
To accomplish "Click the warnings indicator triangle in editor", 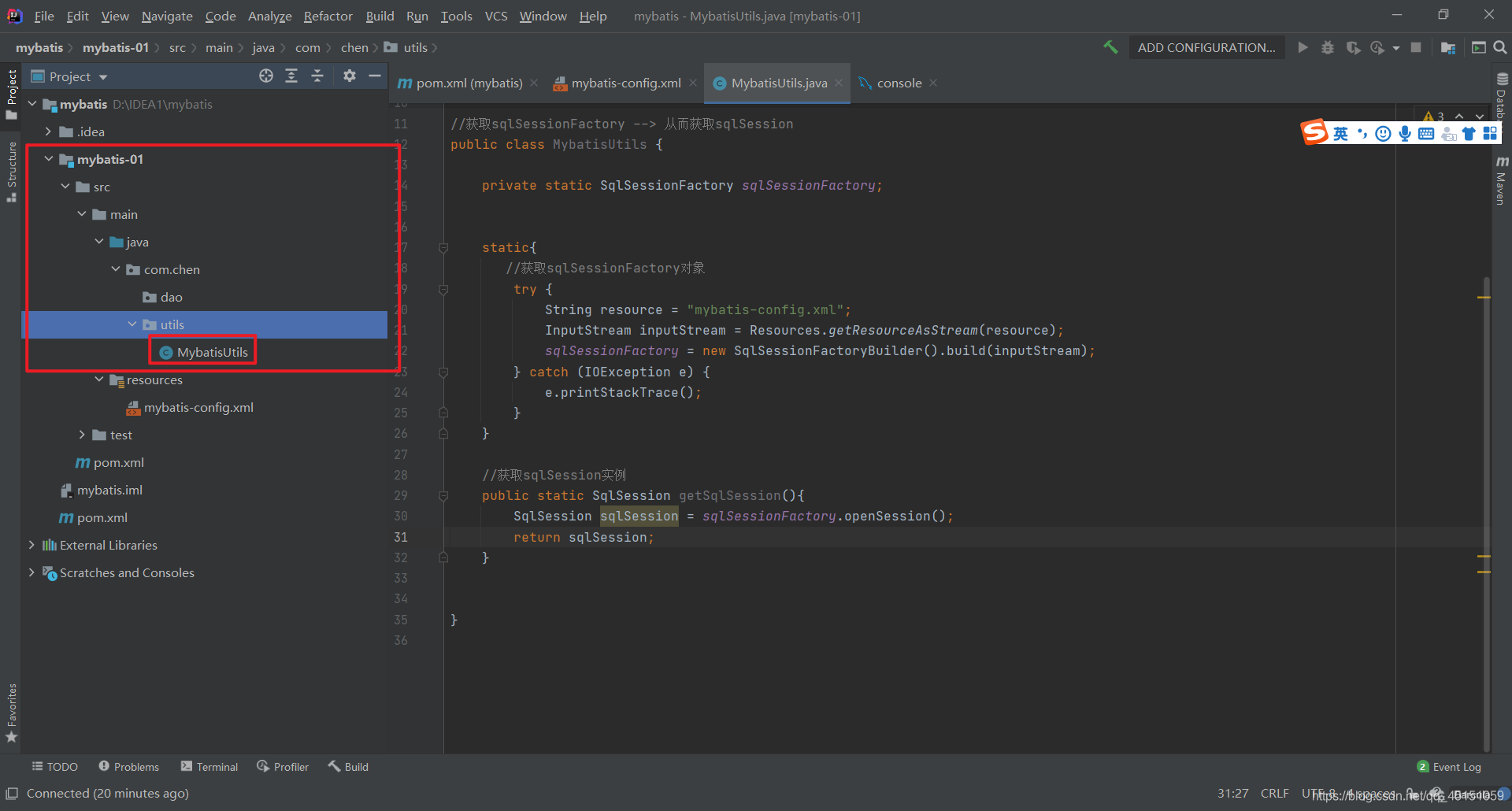I will click(1429, 117).
